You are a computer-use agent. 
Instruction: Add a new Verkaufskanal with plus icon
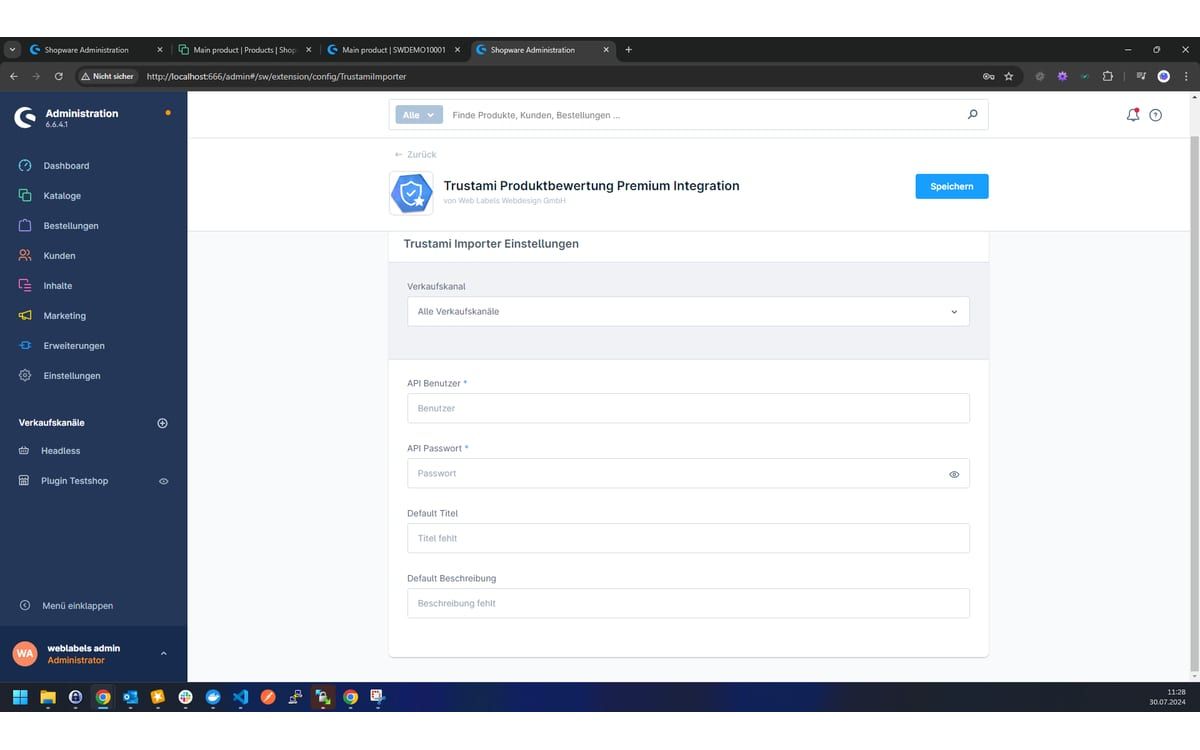tap(163, 423)
